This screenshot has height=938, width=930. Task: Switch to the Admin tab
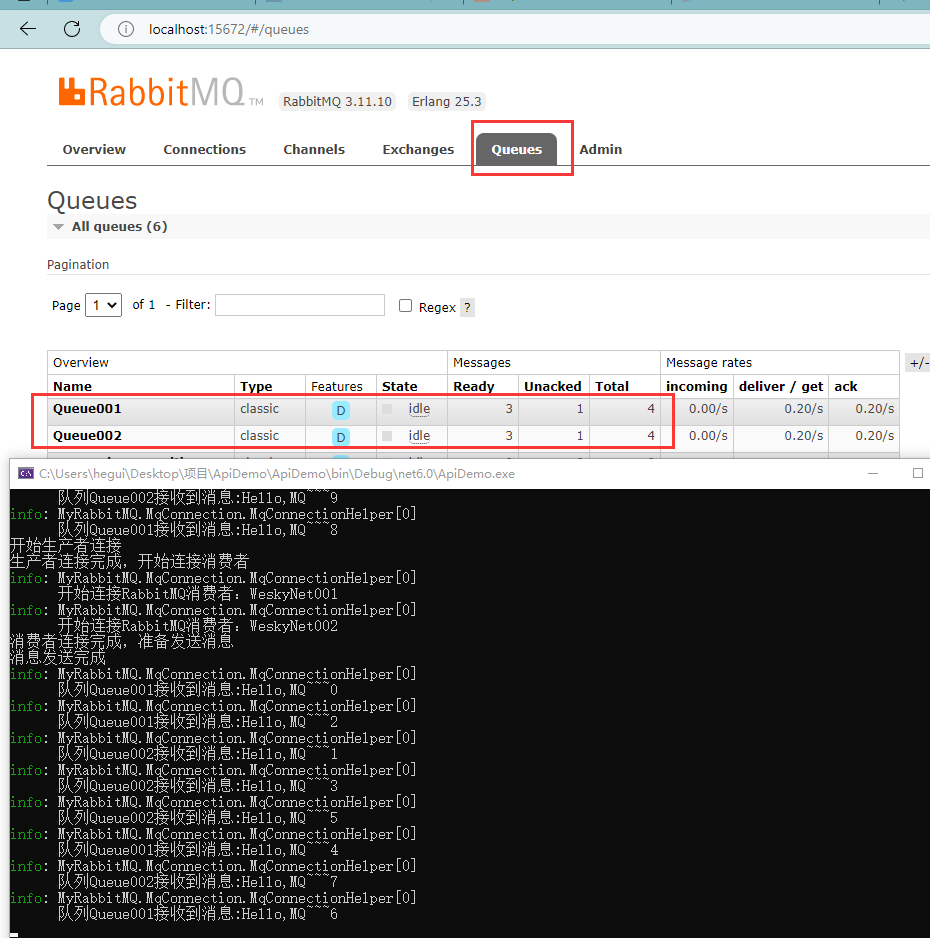(600, 150)
